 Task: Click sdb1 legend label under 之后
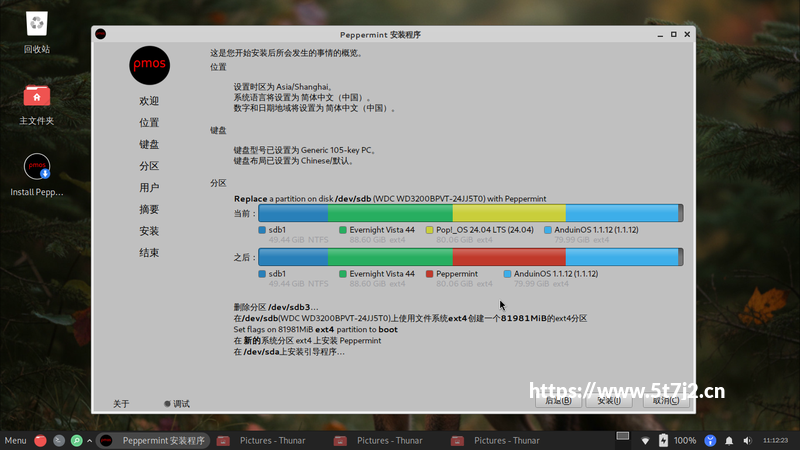277,273
